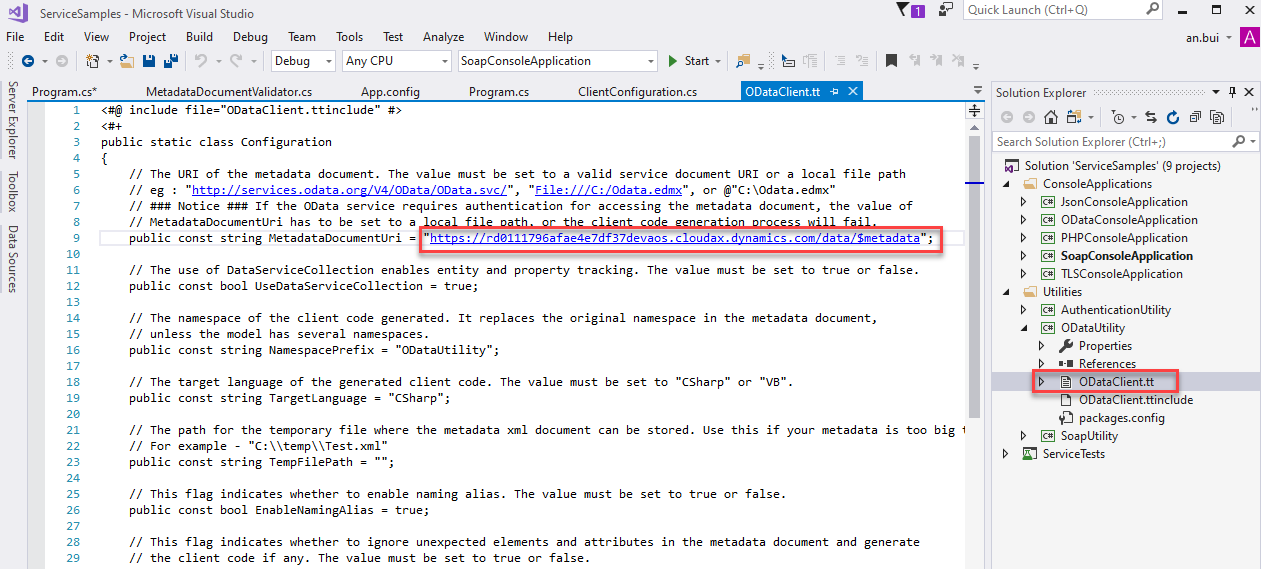The height and width of the screenshot is (569, 1261).
Task: Select ODataClient.ttinclude in Solution Explorer
Action: coord(1136,400)
